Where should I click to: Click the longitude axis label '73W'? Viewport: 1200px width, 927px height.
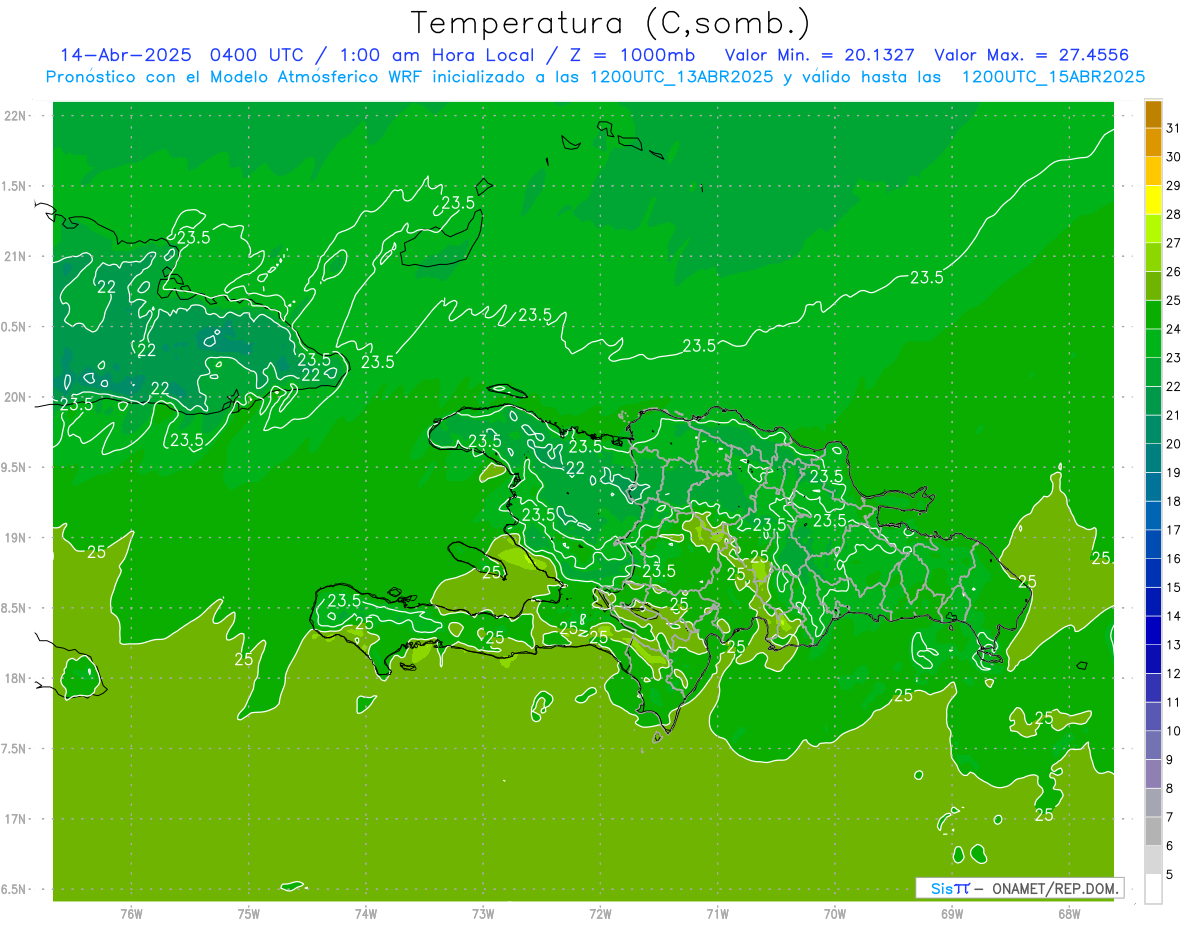pos(483,913)
